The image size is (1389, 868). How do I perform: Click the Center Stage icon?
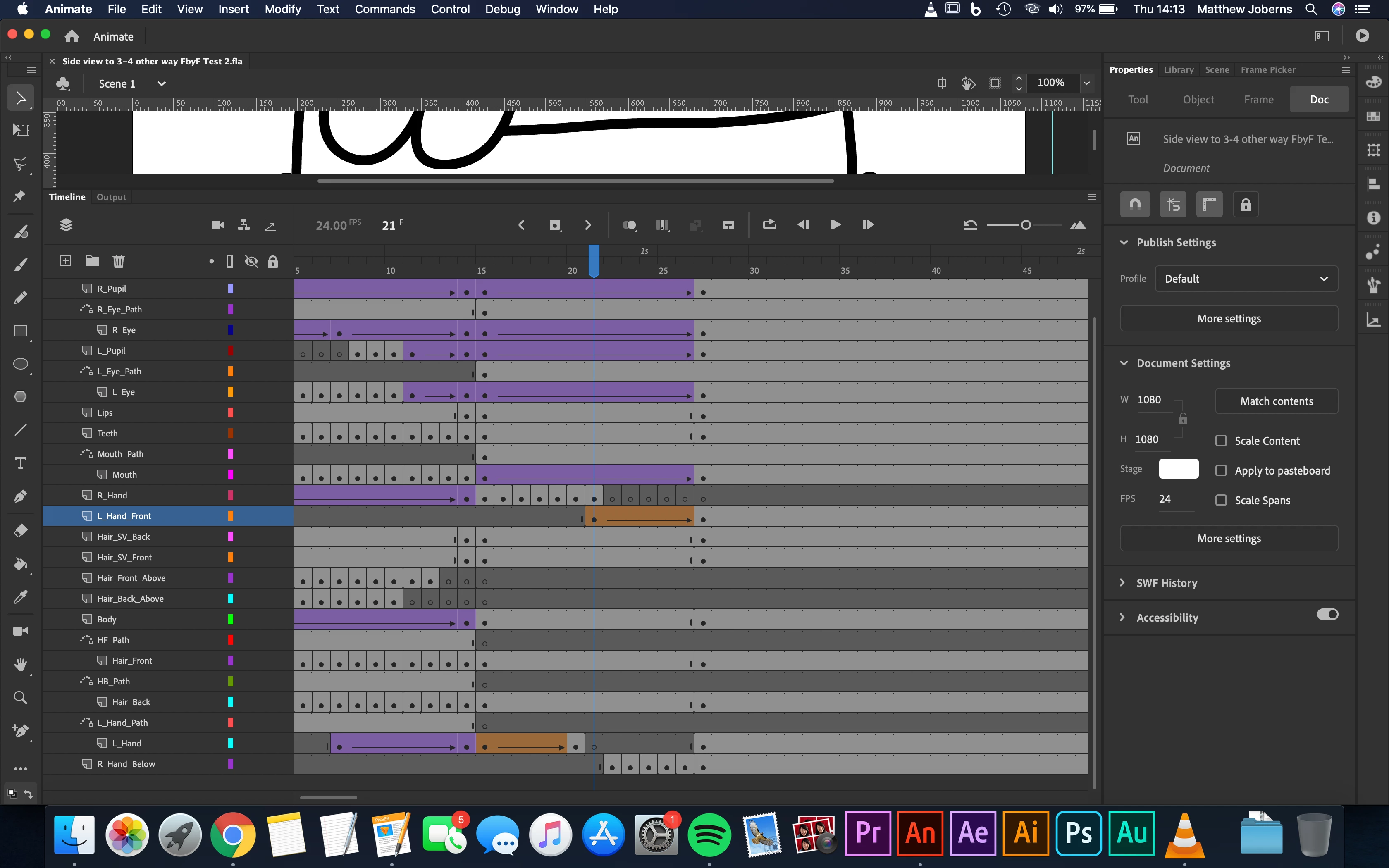(x=942, y=83)
